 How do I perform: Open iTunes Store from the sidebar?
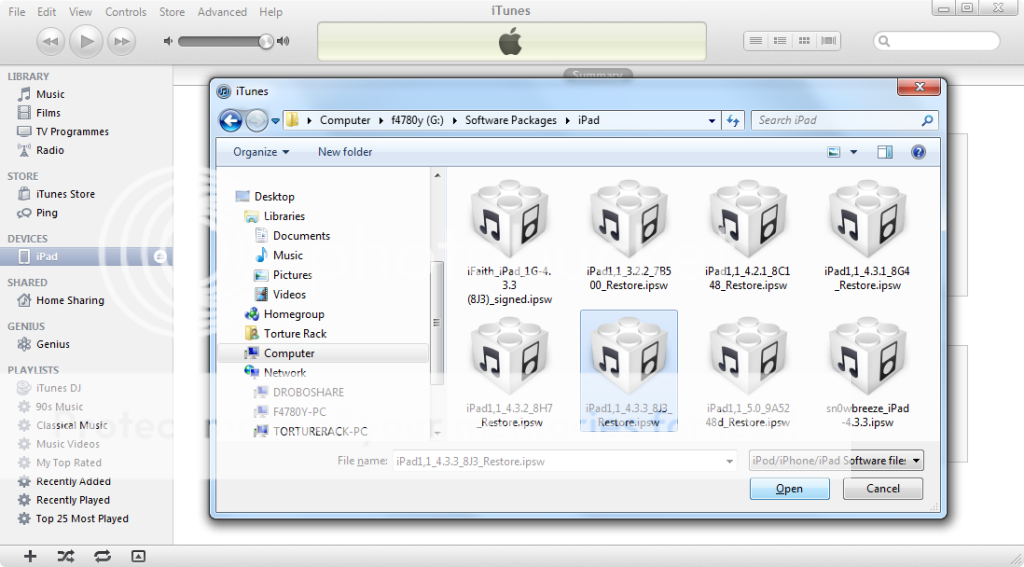pos(65,194)
